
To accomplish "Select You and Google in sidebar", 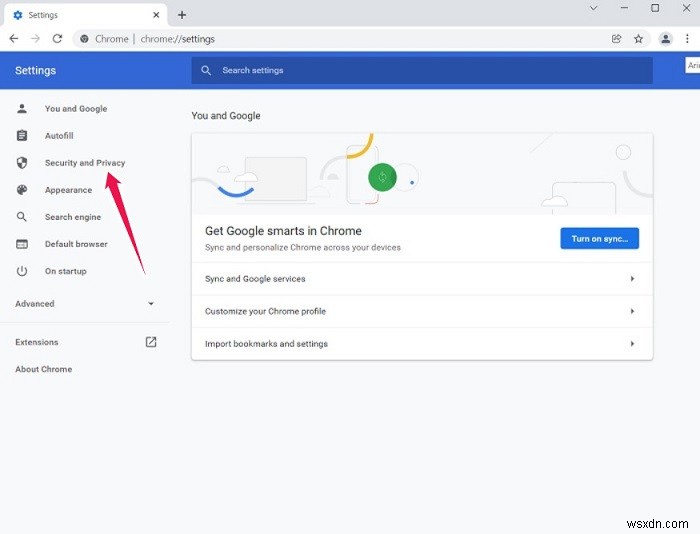I will click(76, 108).
